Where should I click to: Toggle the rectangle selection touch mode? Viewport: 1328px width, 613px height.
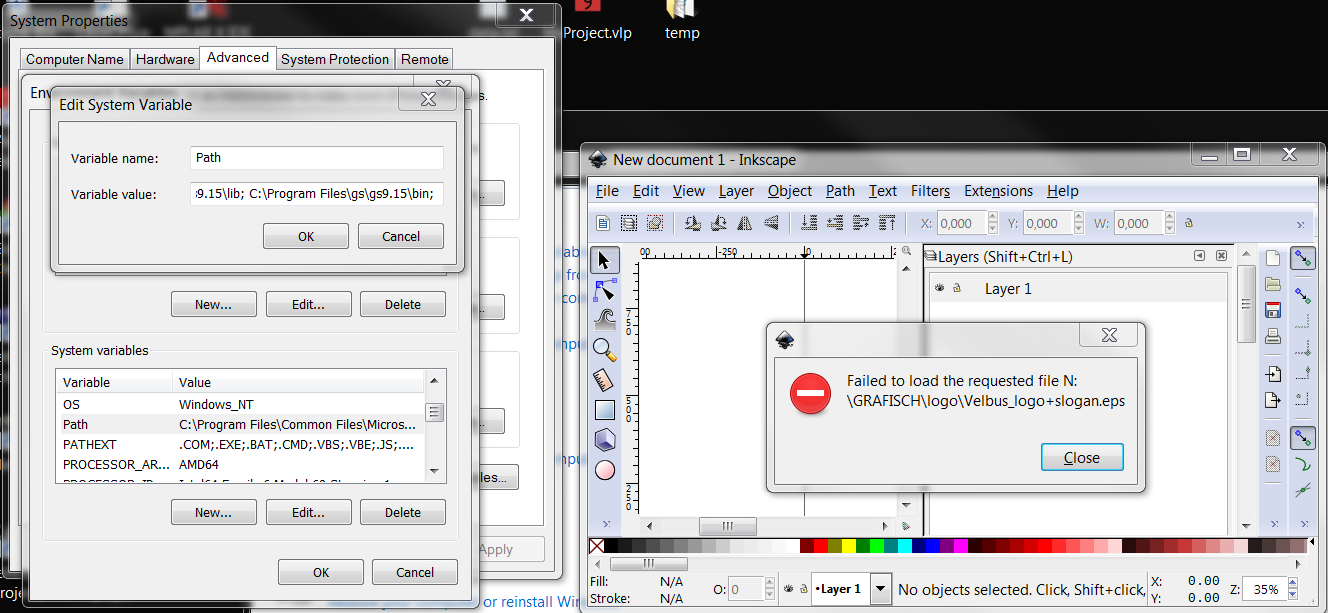tap(656, 223)
